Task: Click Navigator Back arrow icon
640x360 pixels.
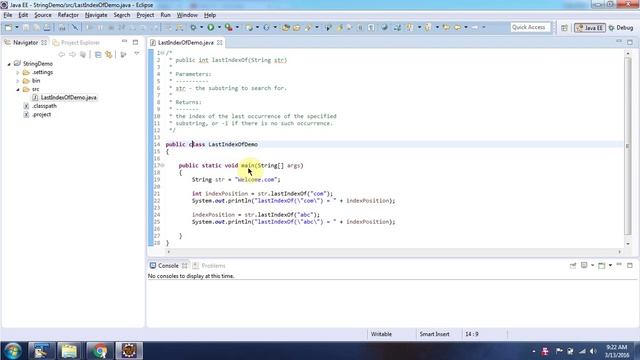Action: point(62,54)
